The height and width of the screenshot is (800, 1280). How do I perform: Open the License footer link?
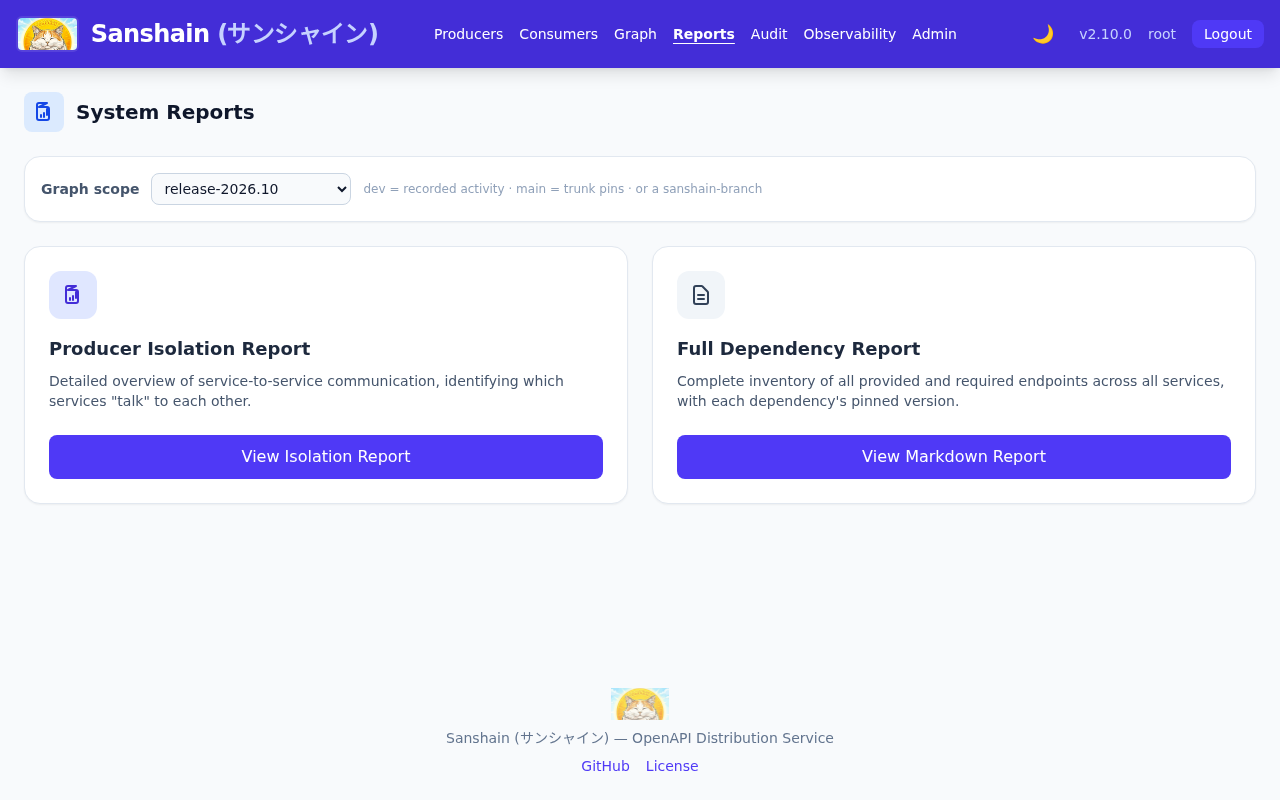[x=672, y=766]
